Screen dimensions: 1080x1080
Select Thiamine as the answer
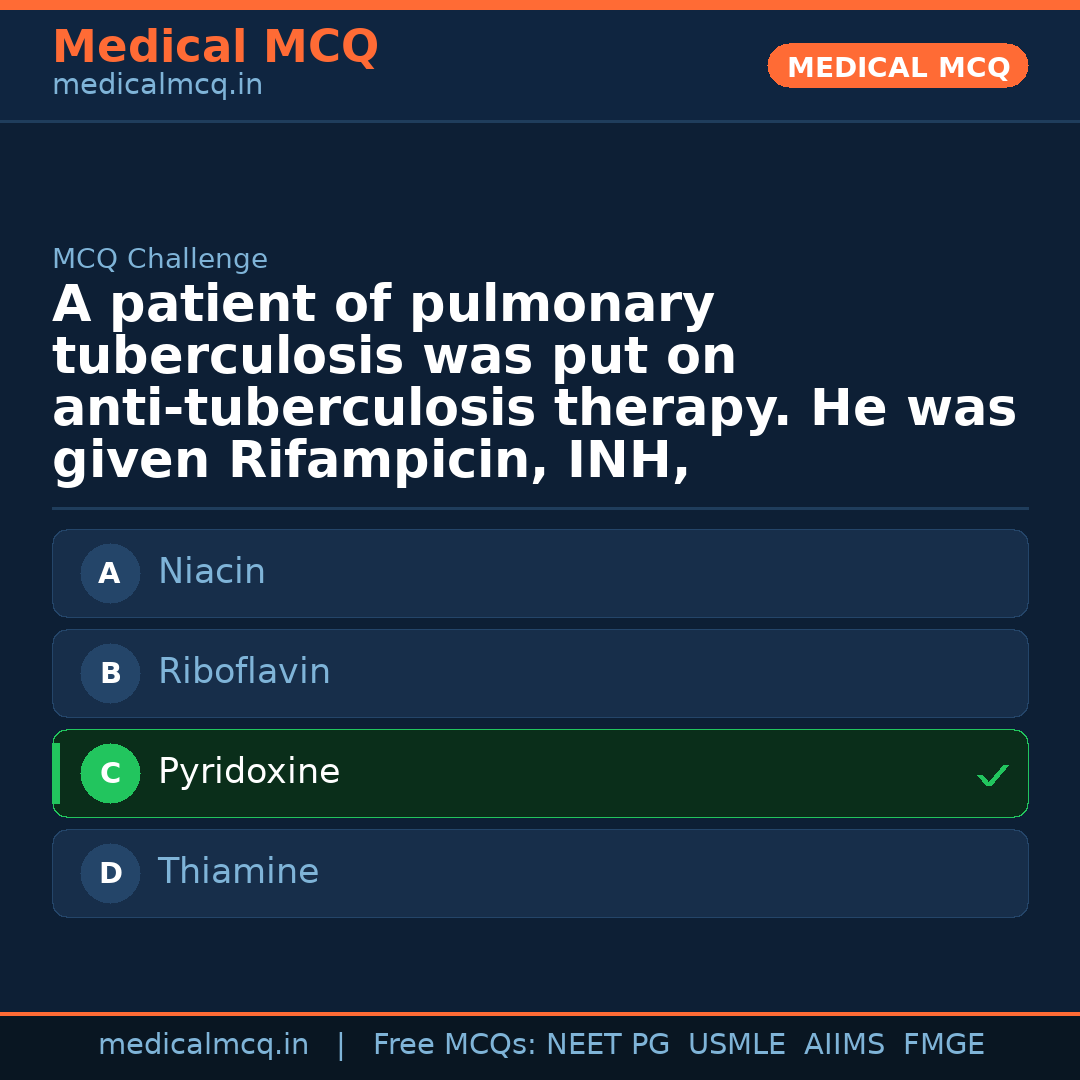click(x=540, y=873)
